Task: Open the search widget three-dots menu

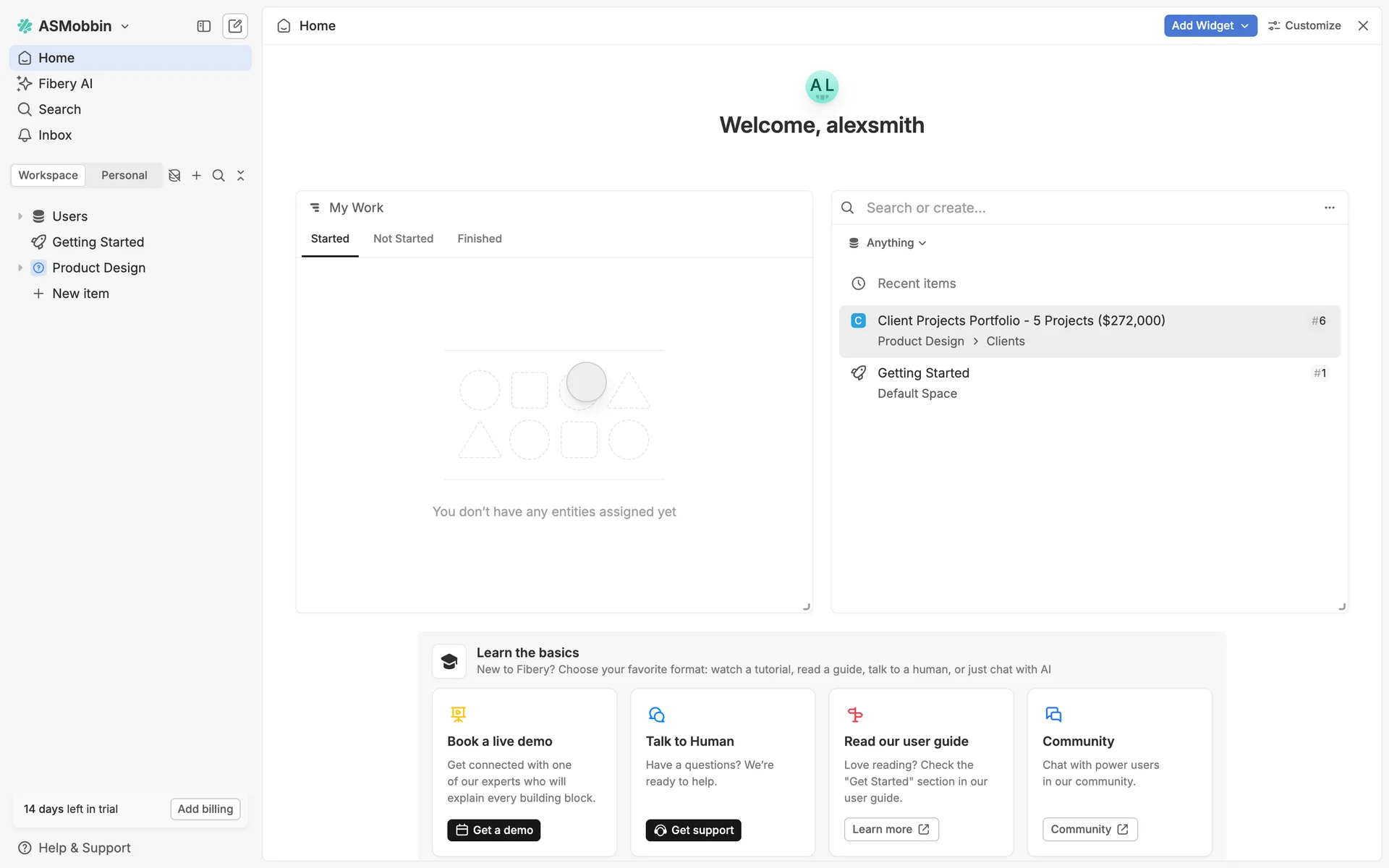Action: [1329, 208]
